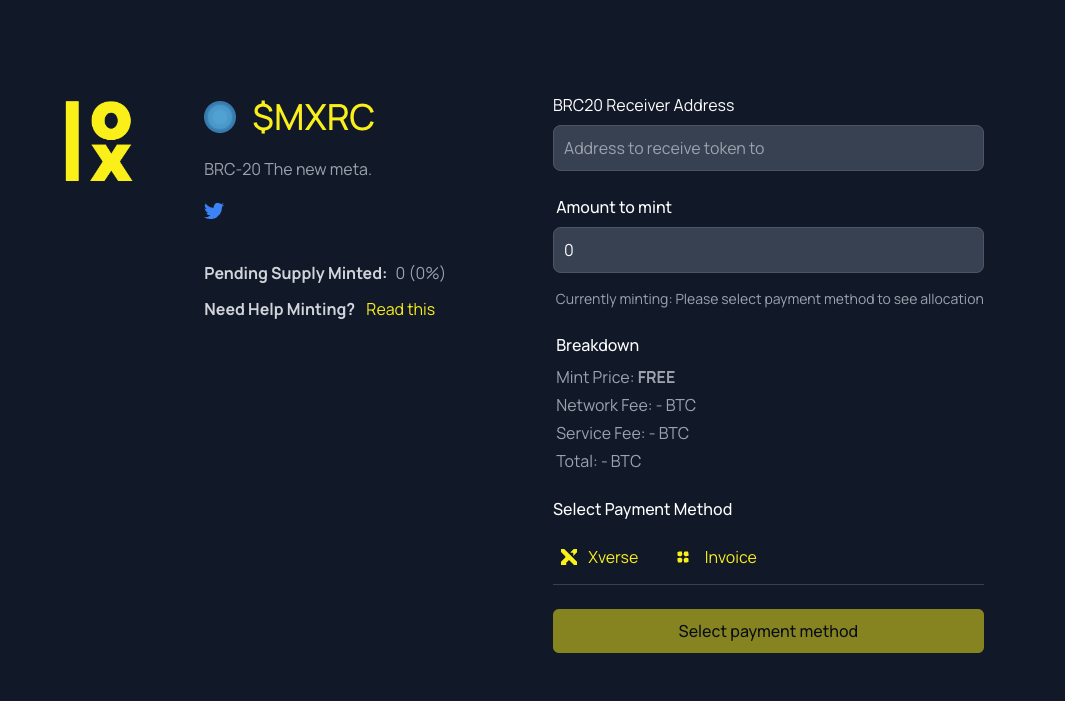Open the Read this minting guide

(x=400, y=309)
